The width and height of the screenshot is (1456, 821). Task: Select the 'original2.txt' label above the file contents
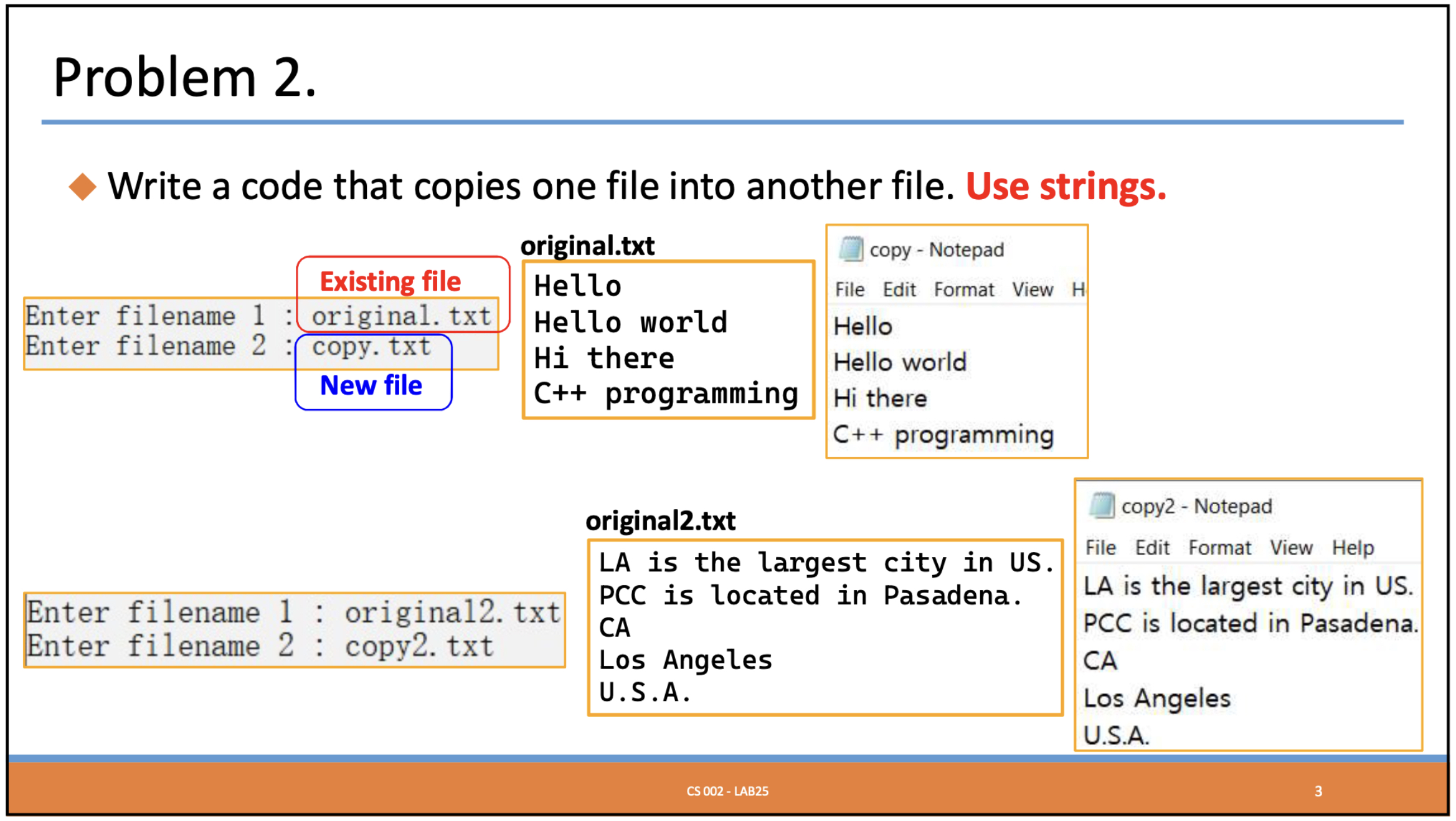tap(660, 520)
